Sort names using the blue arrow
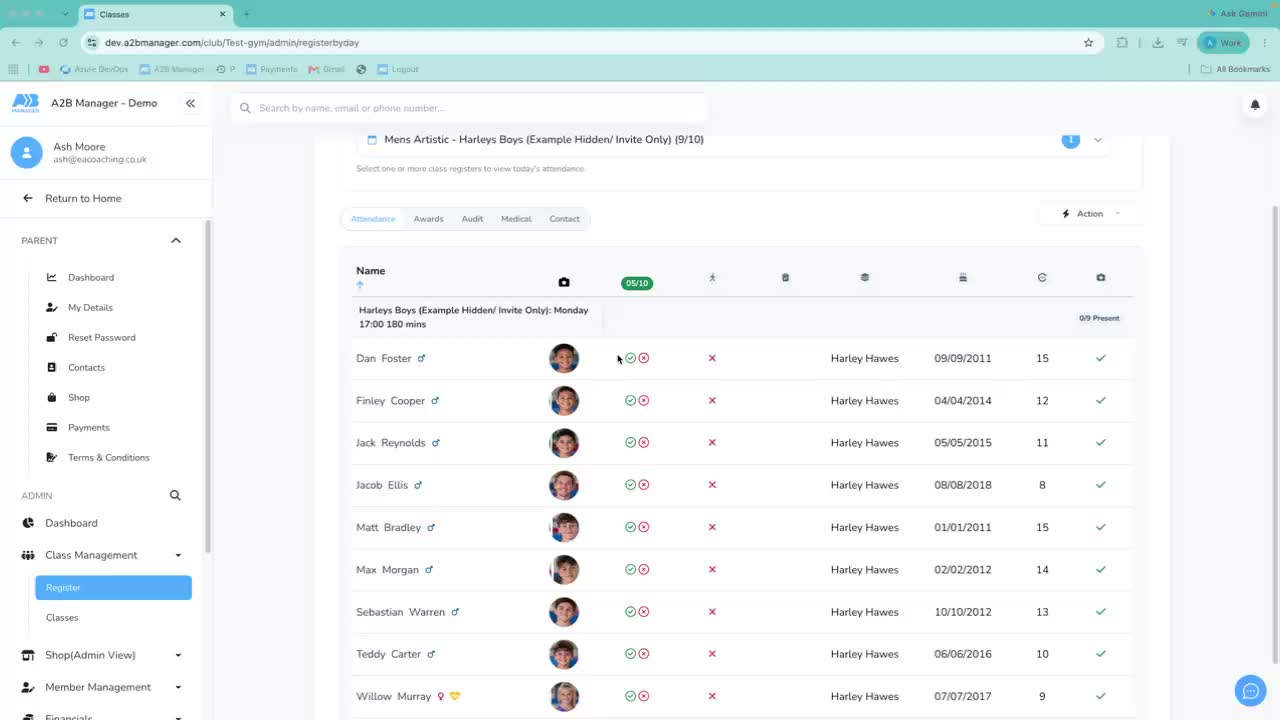1280x720 pixels. click(x=360, y=286)
